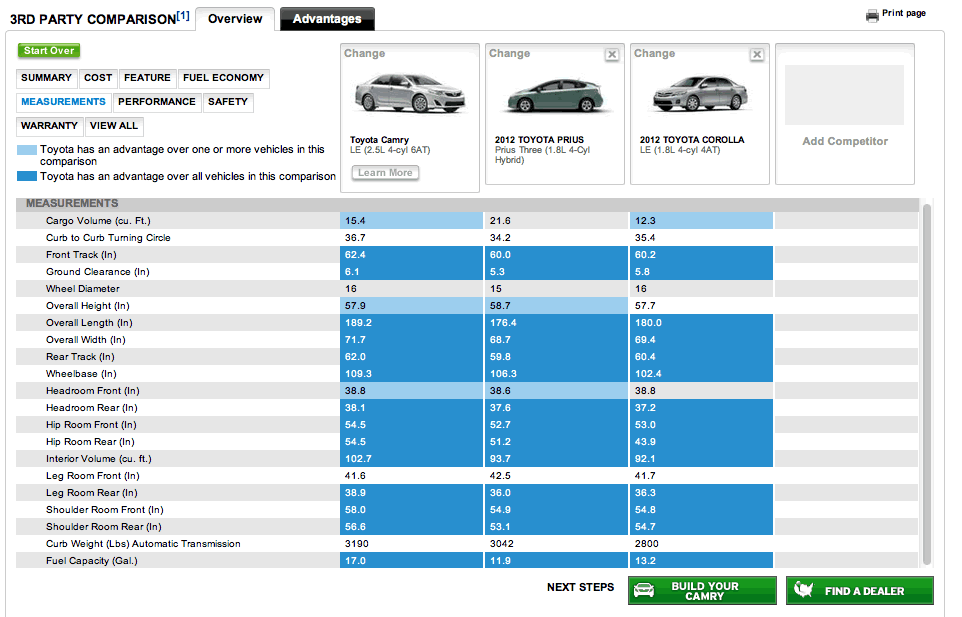Click the Corolla cargo volume value 12.3

(645, 221)
